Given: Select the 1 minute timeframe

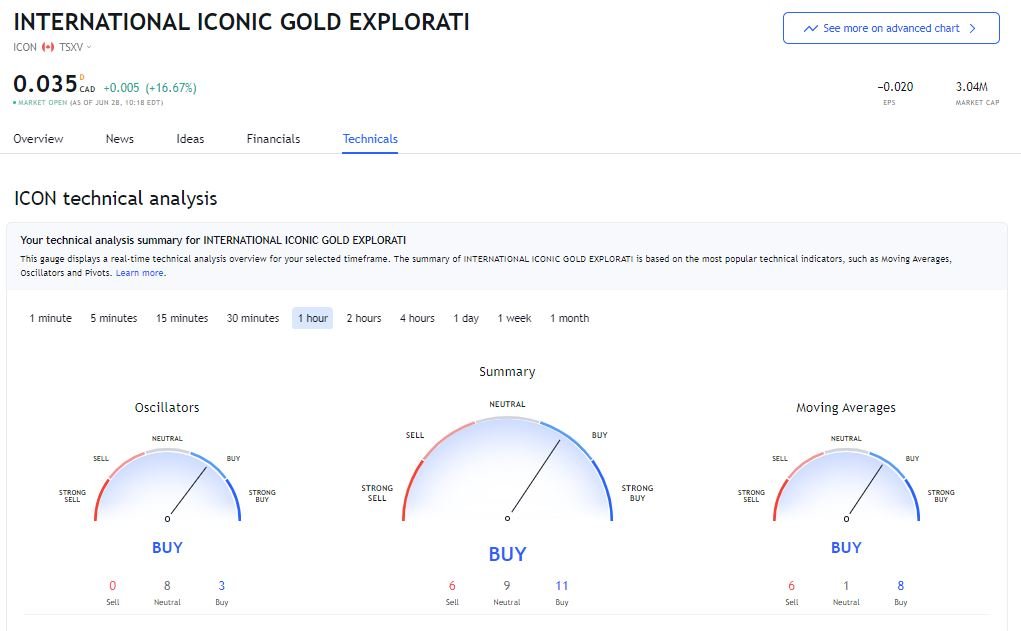Looking at the screenshot, I should coord(51,318).
